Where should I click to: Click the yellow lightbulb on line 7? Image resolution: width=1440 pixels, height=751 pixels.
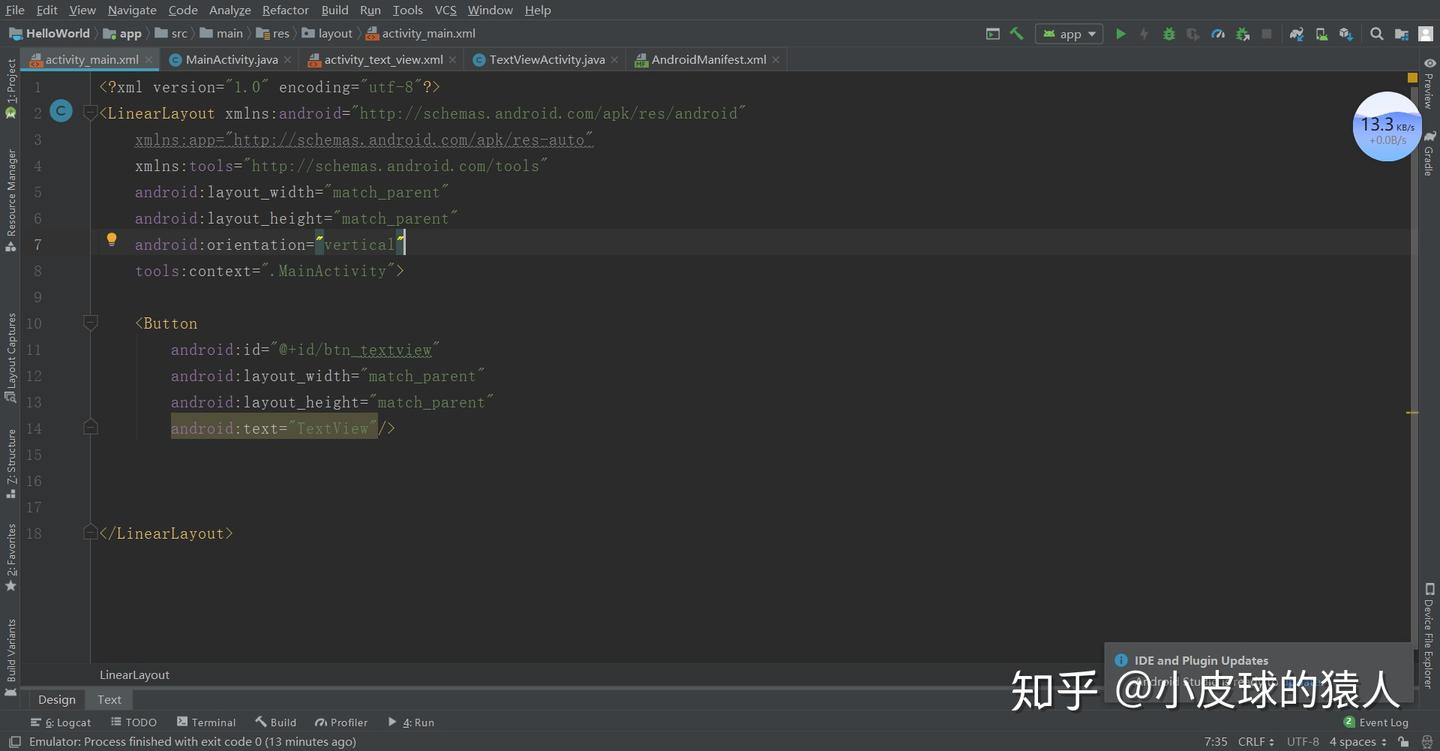pos(112,240)
